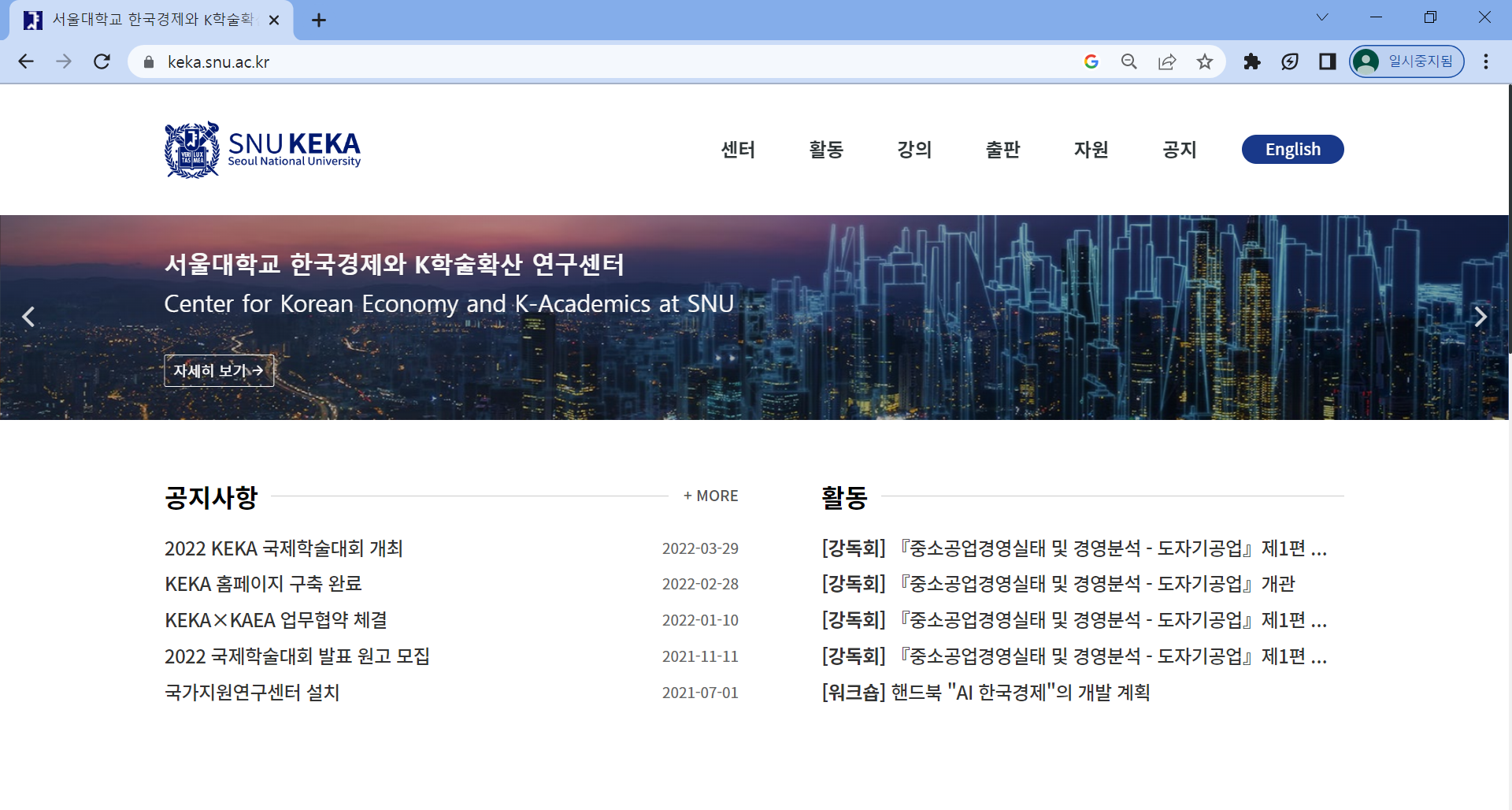This screenshot has width=1512, height=810.
Task: Open the 공지 menu
Action: (1179, 150)
